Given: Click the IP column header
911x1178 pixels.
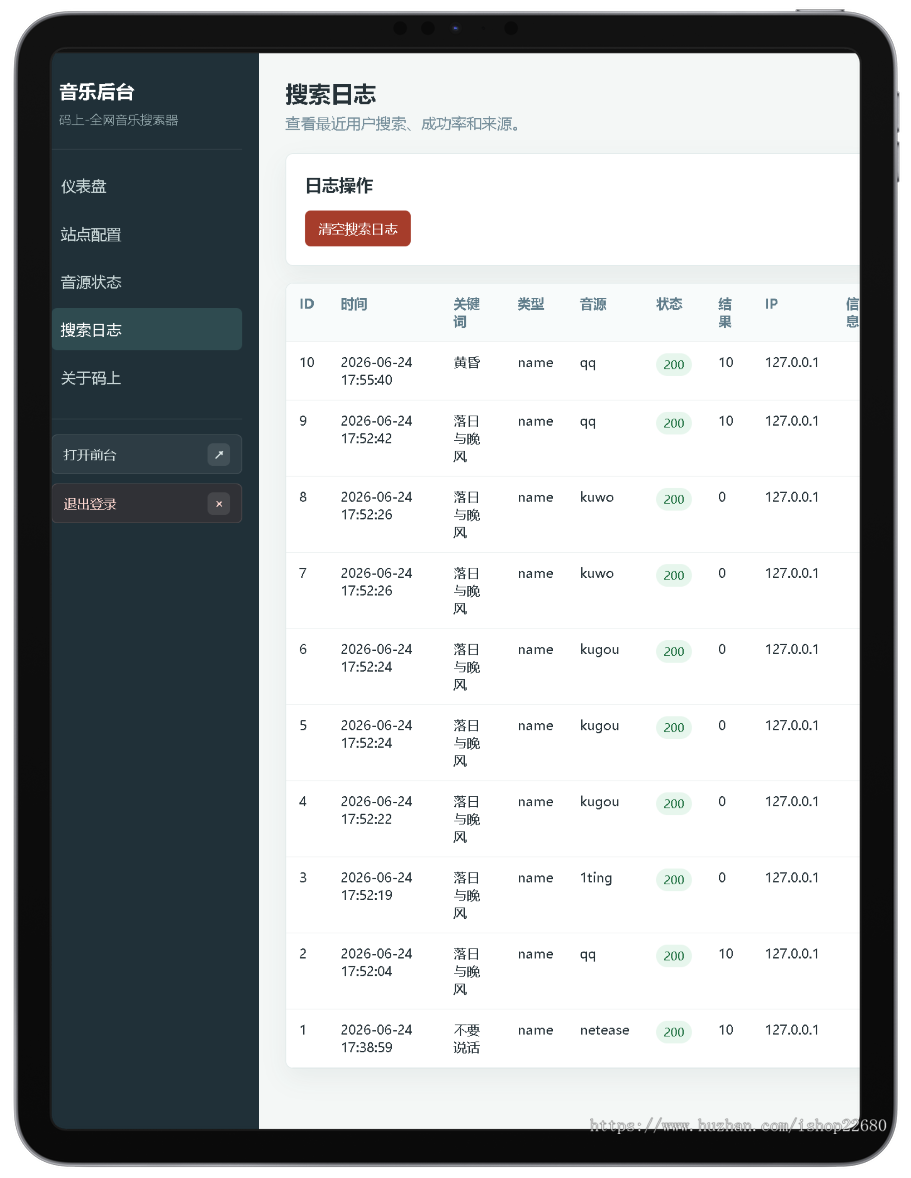Looking at the screenshot, I should [x=771, y=304].
